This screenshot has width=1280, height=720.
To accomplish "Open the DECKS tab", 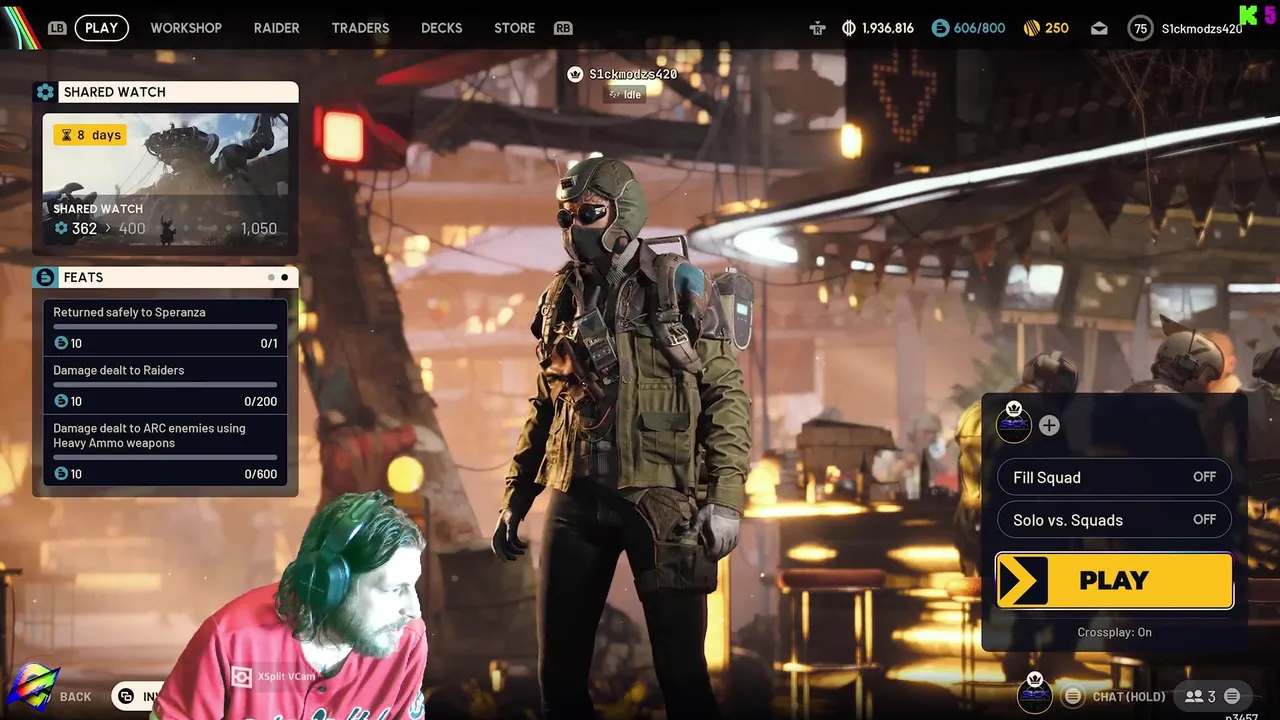I will [441, 28].
